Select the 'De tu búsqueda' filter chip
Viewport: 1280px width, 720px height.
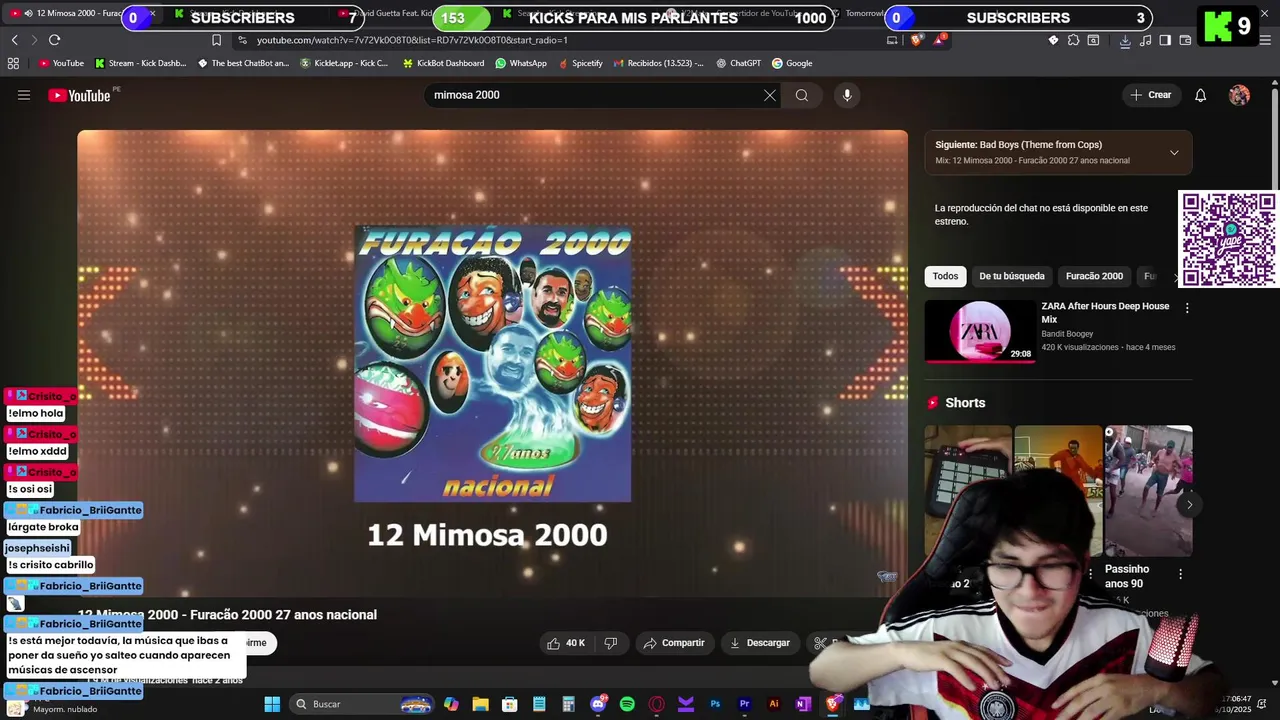[1012, 276]
